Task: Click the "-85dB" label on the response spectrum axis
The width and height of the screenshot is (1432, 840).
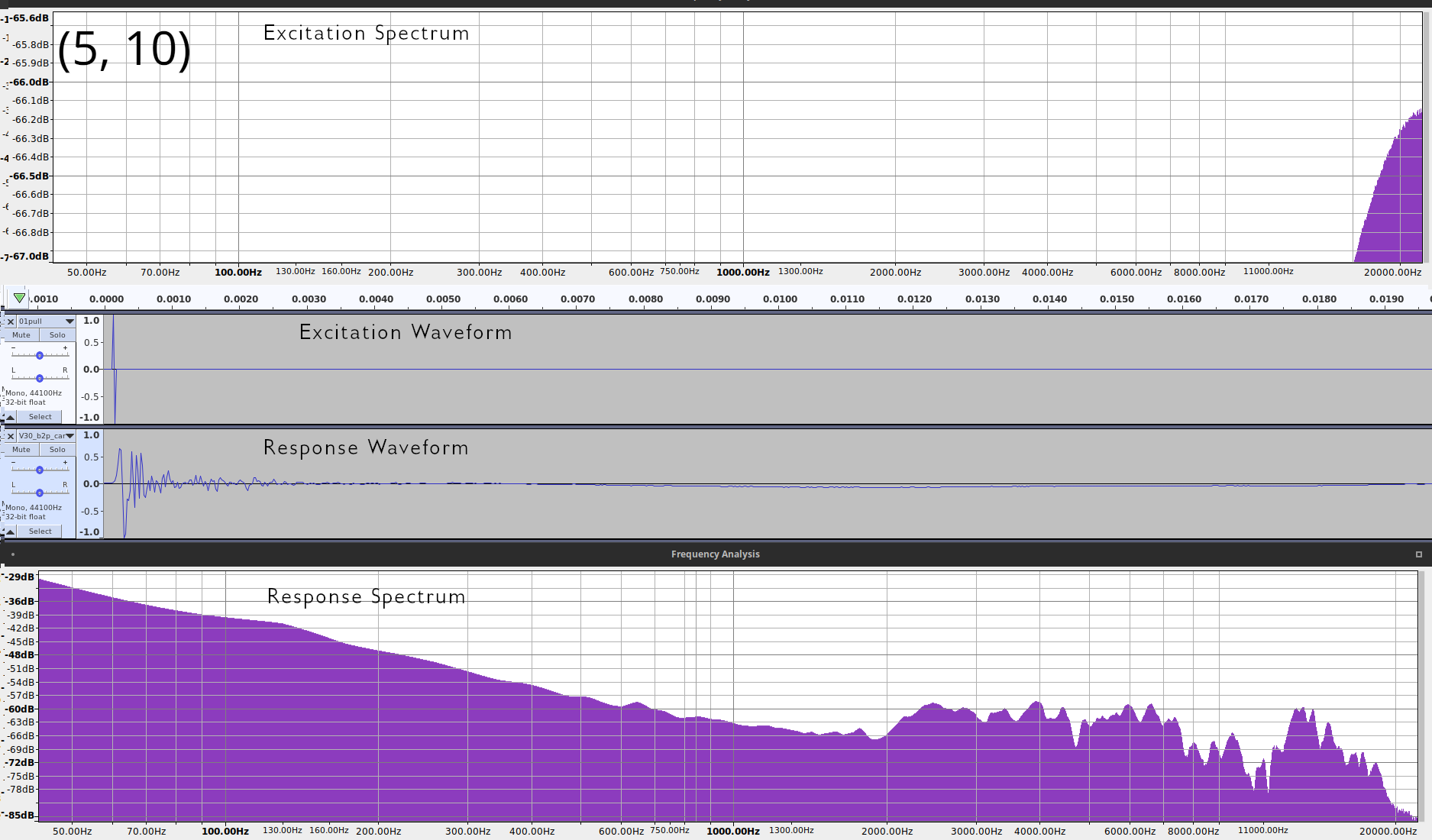Action: tap(21, 815)
